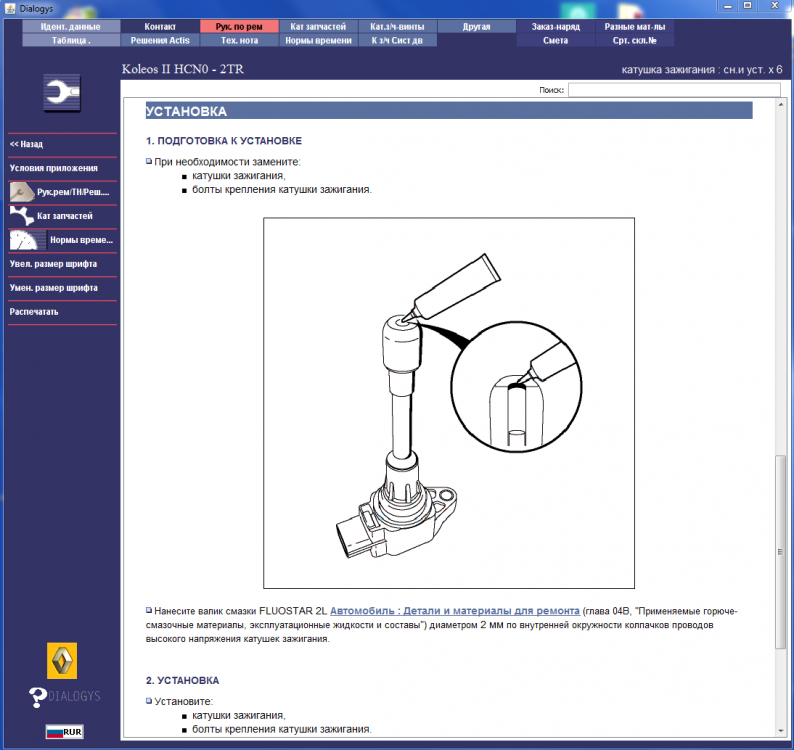Click Распечатать to print the page

tap(62, 312)
